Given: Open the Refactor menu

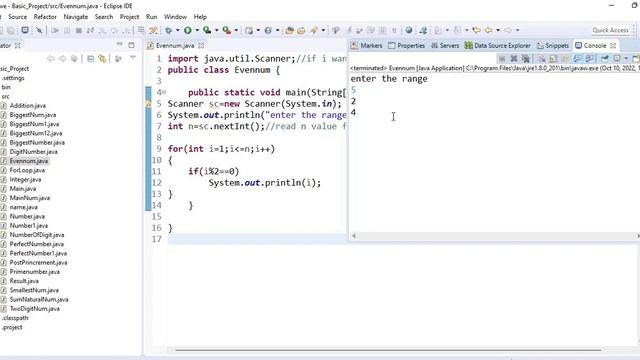Looking at the screenshot, I should click(x=45, y=17).
